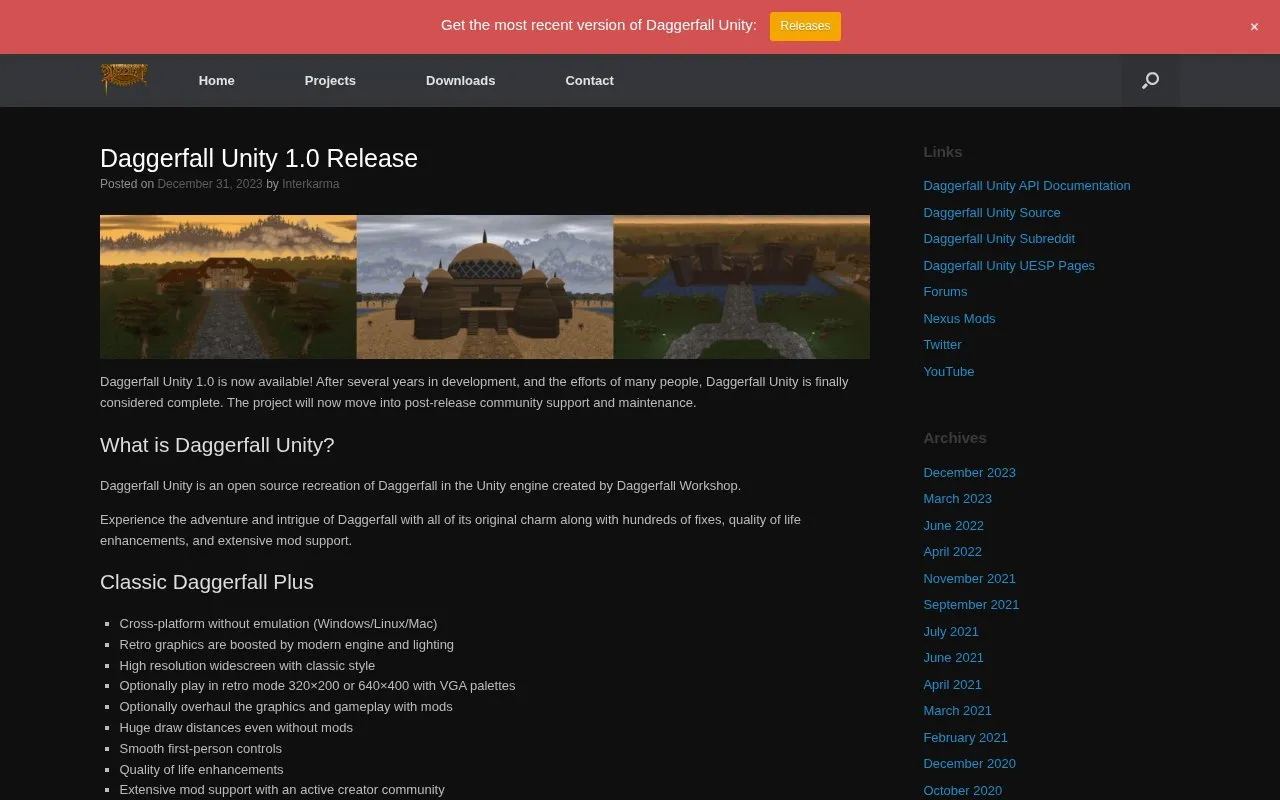Click the Daggerfall Workshop site logo
This screenshot has width=1280, height=800.
[x=124, y=79]
